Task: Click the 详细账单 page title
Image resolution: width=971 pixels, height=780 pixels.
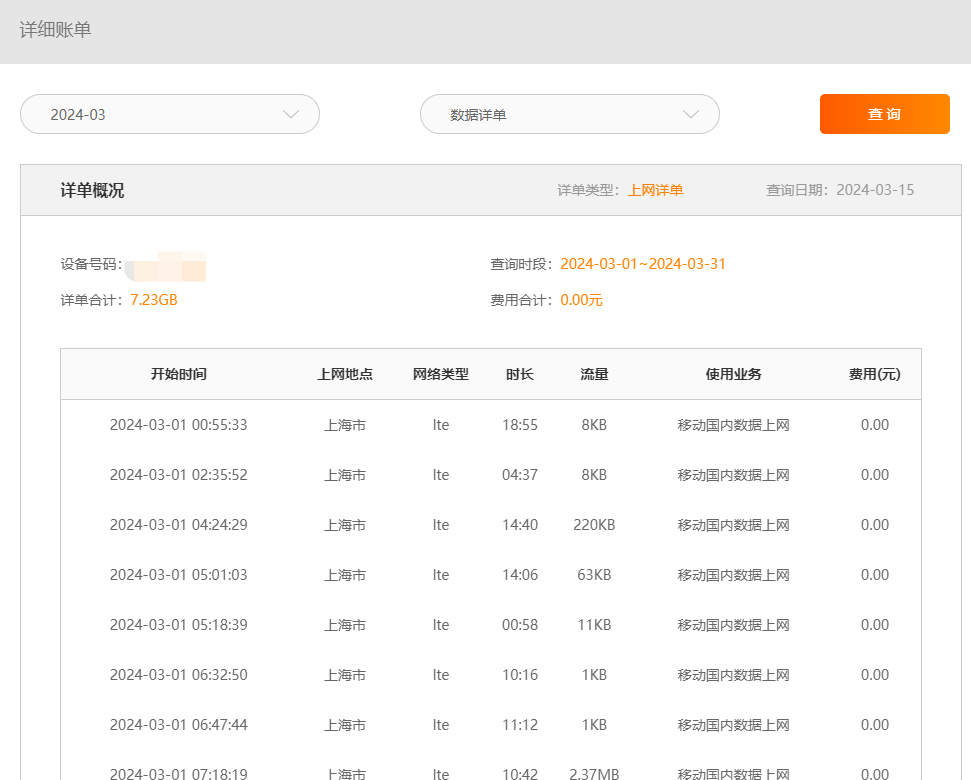Action: point(55,30)
